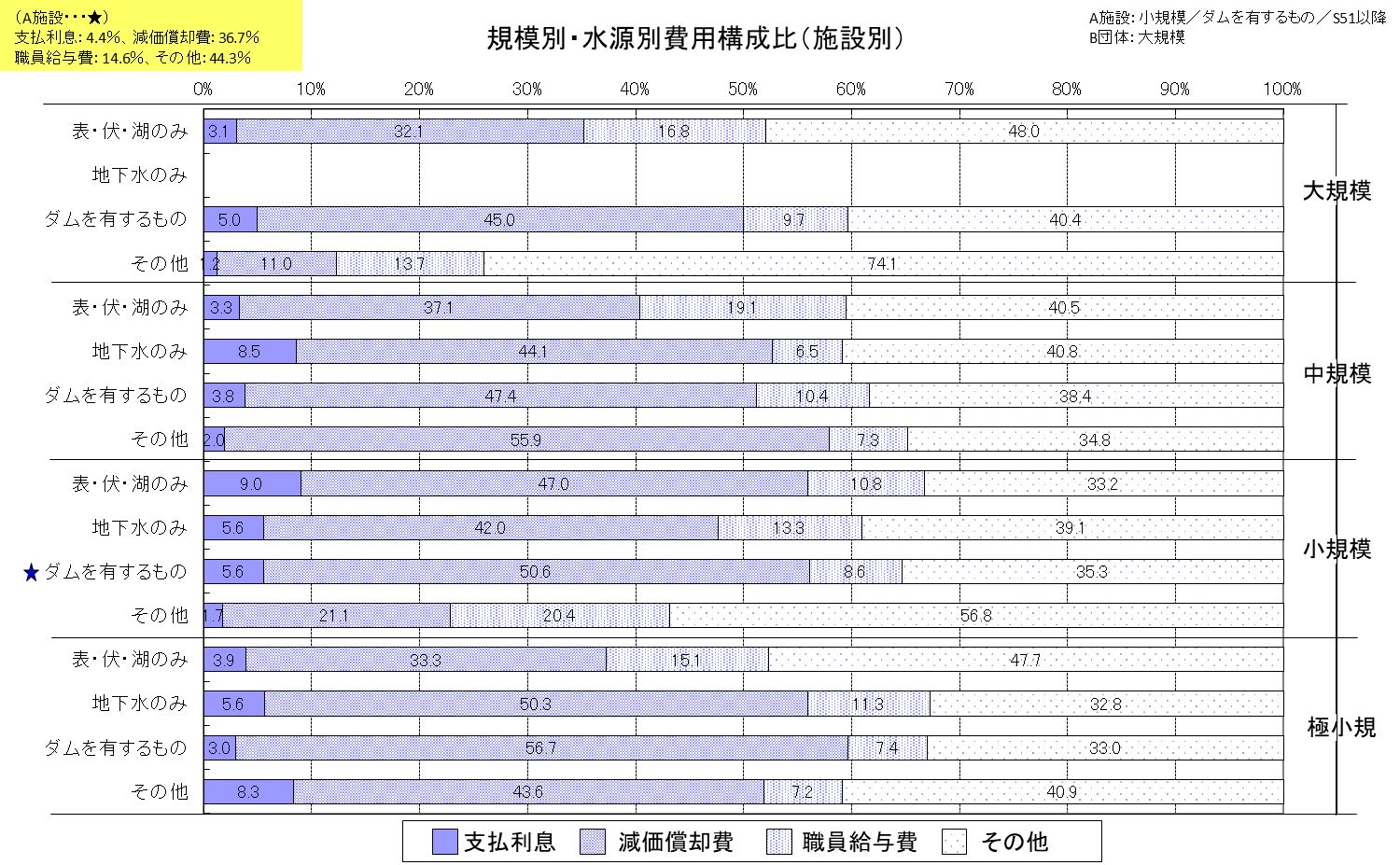Image resolution: width=1400 pixels, height=865 pixels.
Task: Click the その他 legend swatch
Action: (954, 842)
